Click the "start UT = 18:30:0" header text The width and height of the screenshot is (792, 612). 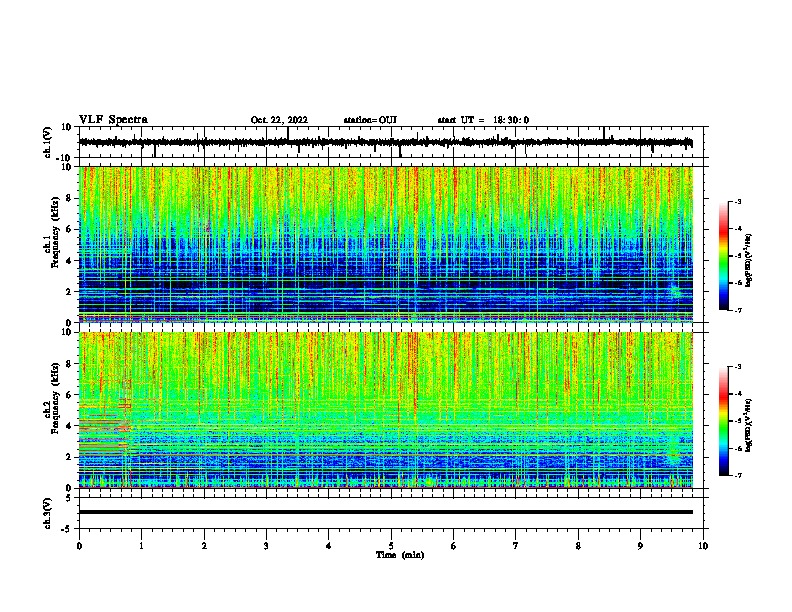[x=483, y=120]
